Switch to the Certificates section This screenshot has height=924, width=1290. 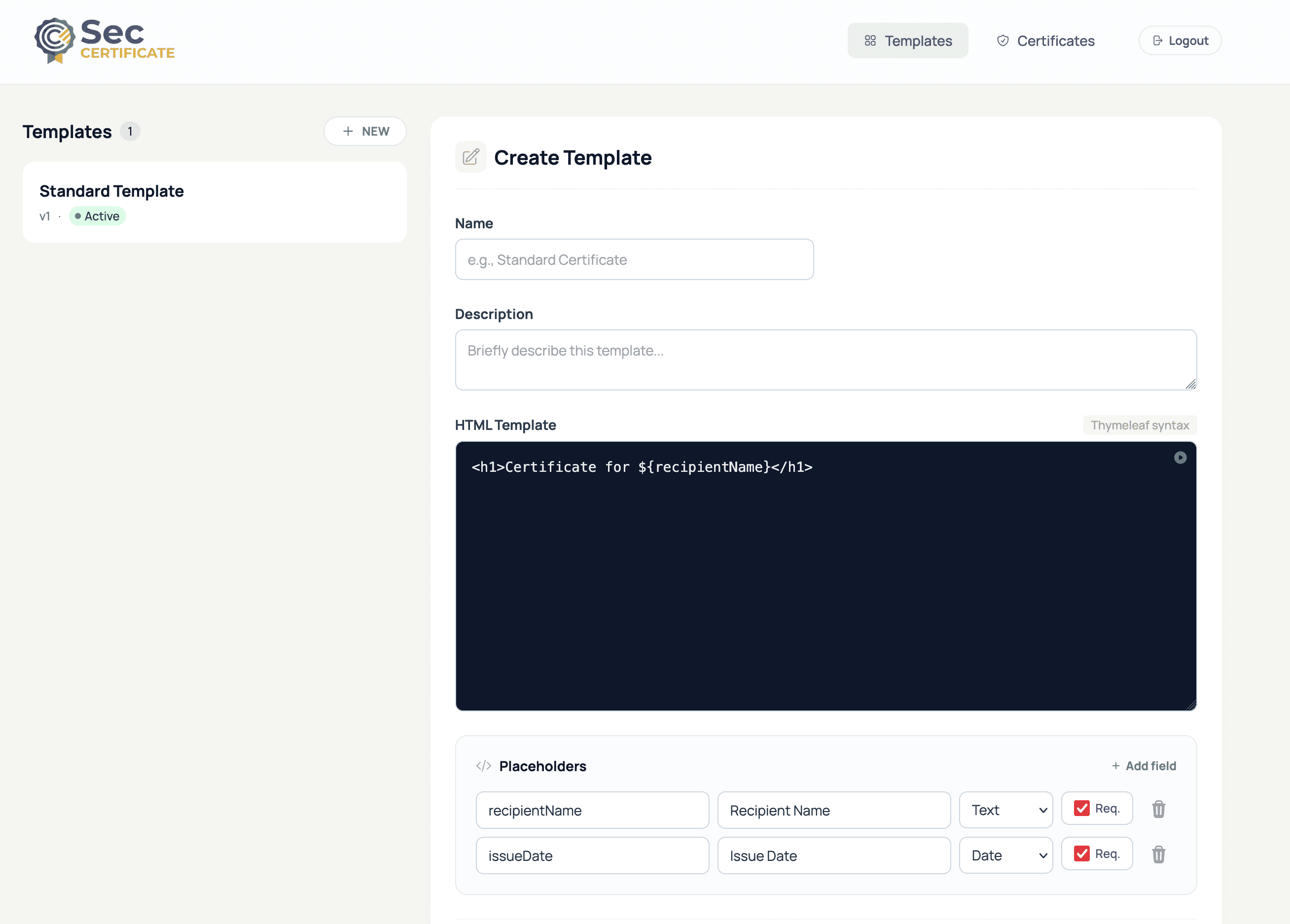pyautogui.click(x=1055, y=40)
